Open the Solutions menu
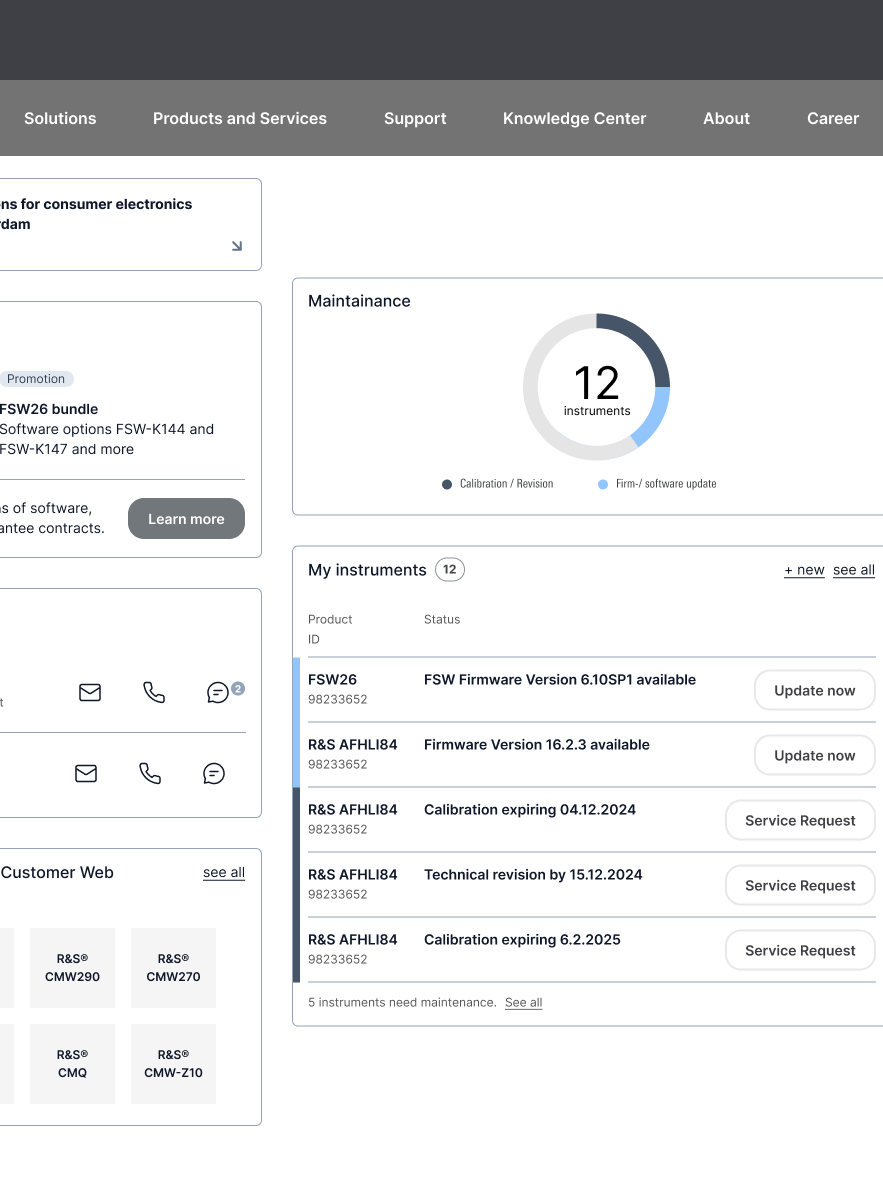The image size is (883, 1178). [60, 119]
